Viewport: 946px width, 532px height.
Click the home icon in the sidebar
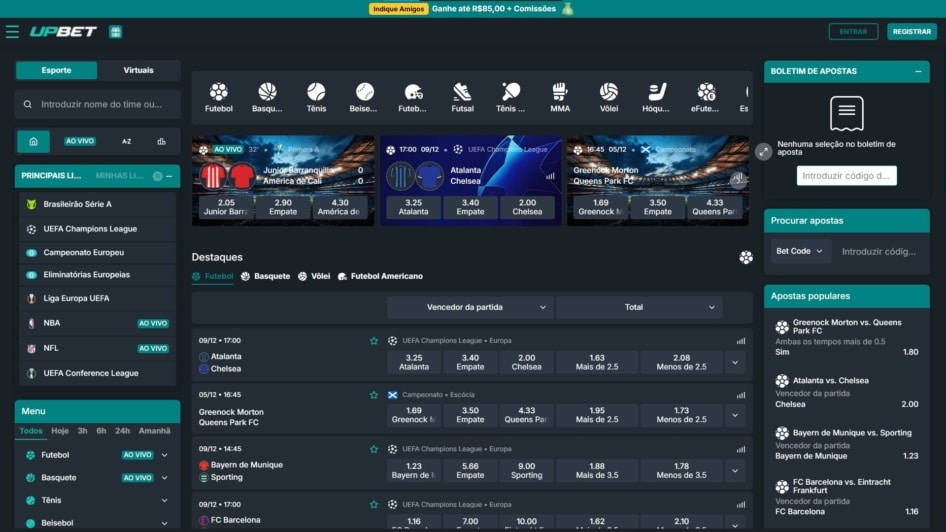coord(33,141)
